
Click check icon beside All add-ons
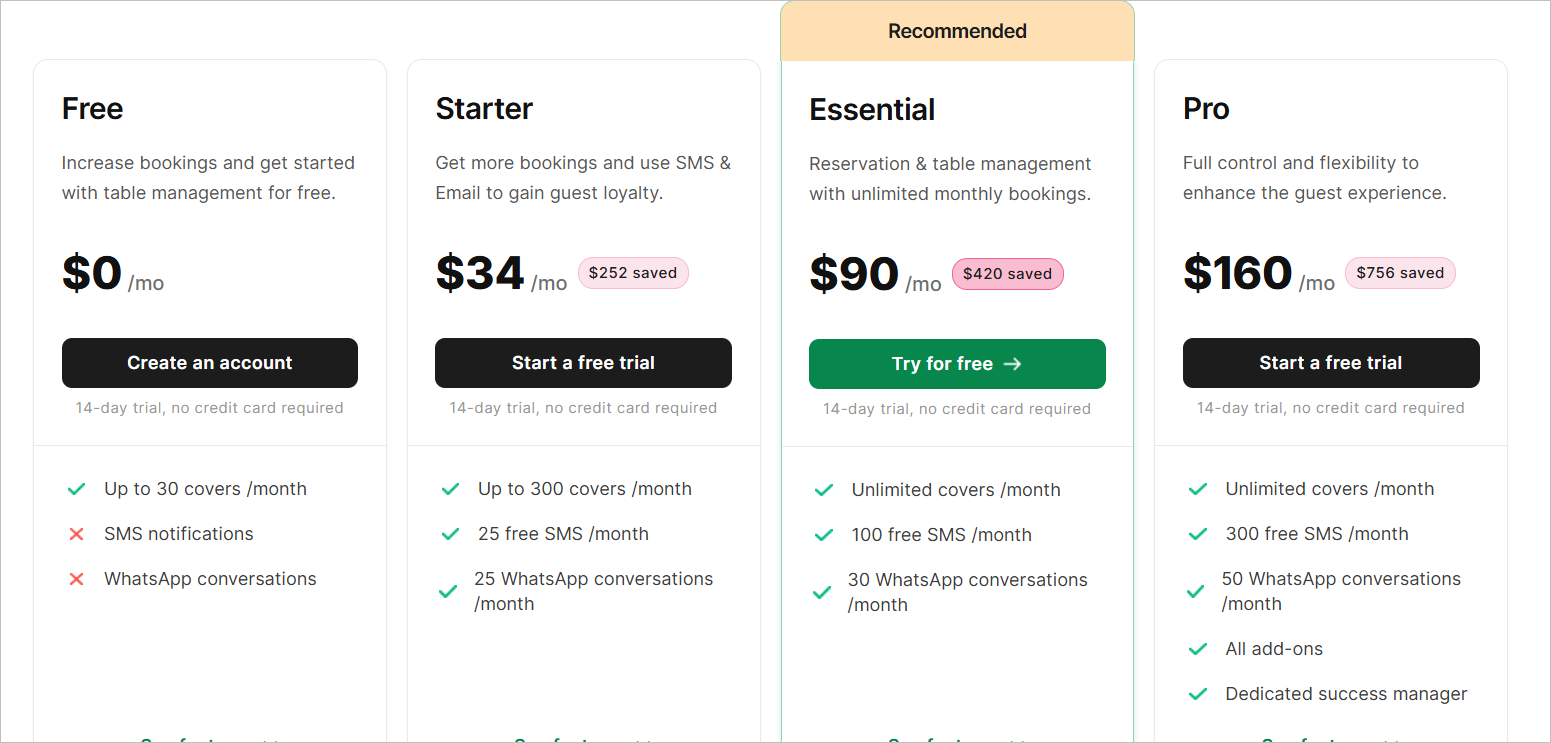click(x=1198, y=649)
